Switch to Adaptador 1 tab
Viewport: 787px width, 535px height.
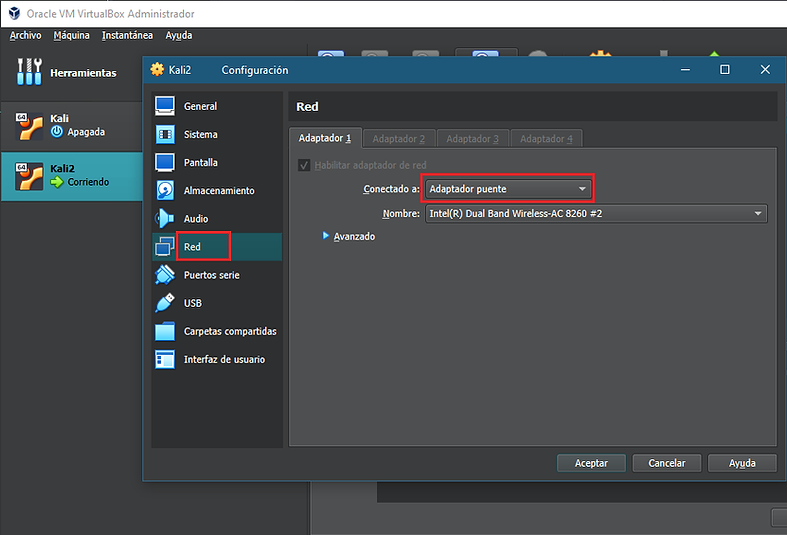point(325,138)
